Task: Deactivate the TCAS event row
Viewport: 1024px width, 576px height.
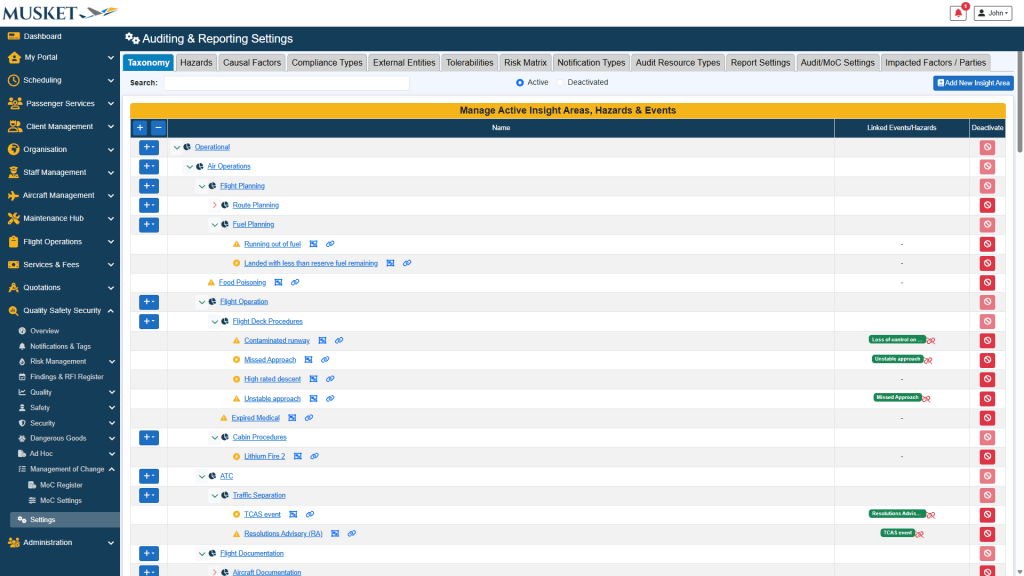Action: pos(987,514)
